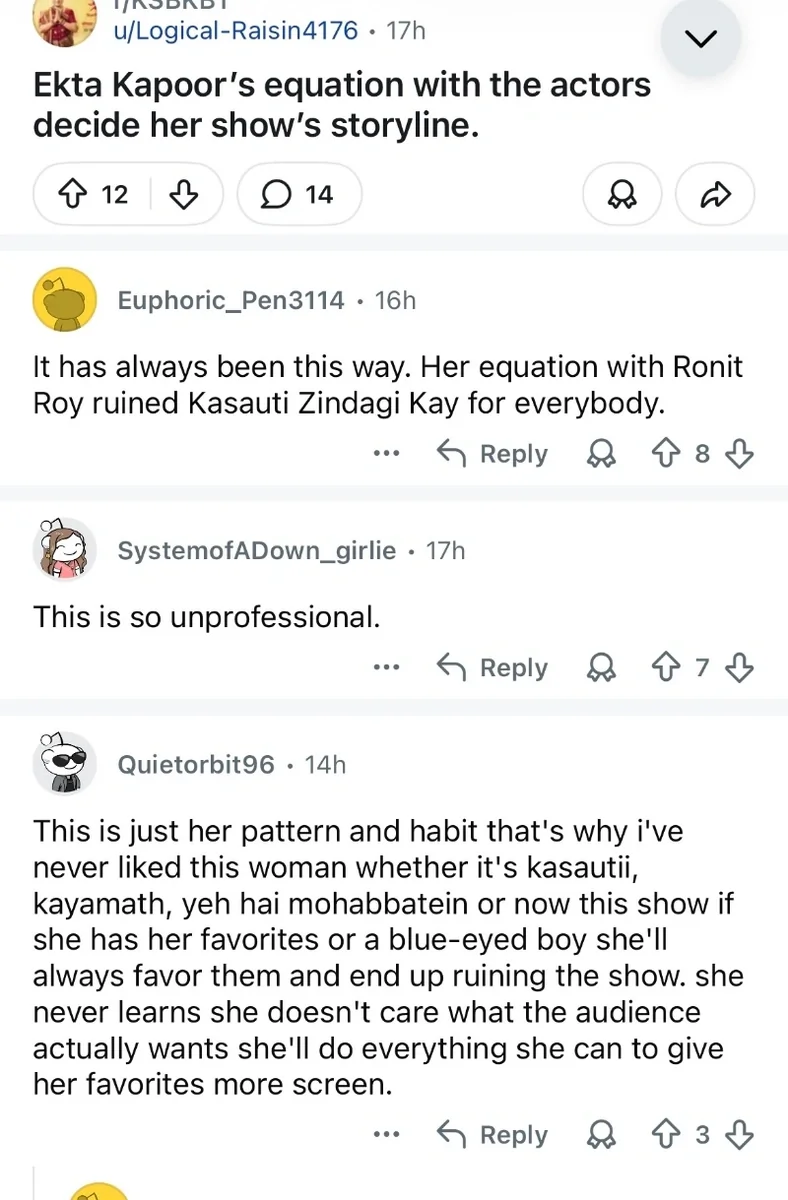Viewport: 788px width, 1200px height.
Task: Downvote Euphoric_Pen3114's comment
Action: coord(738,454)
